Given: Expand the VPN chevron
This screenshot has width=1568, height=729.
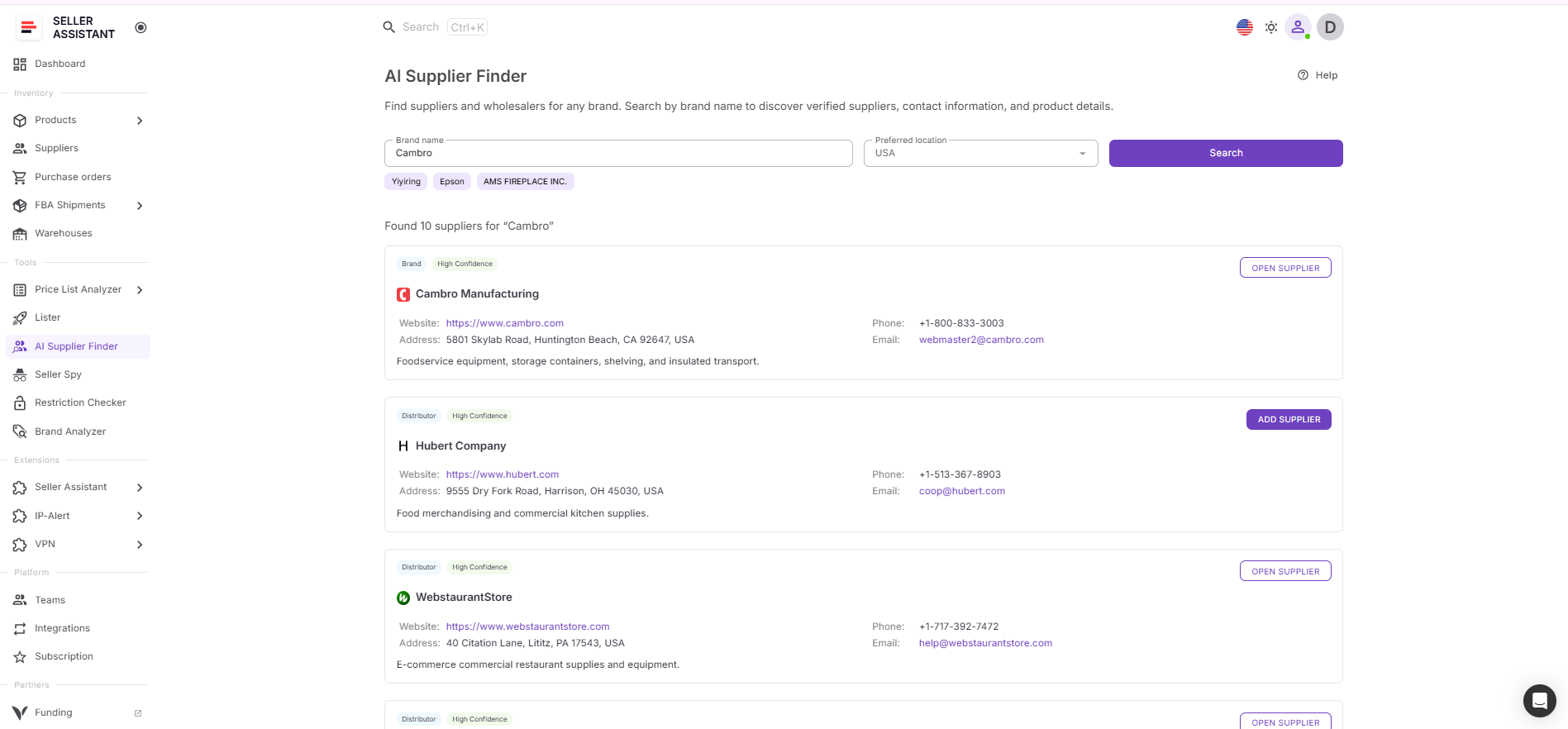Looking at the screenshot, I should point(140,545).
